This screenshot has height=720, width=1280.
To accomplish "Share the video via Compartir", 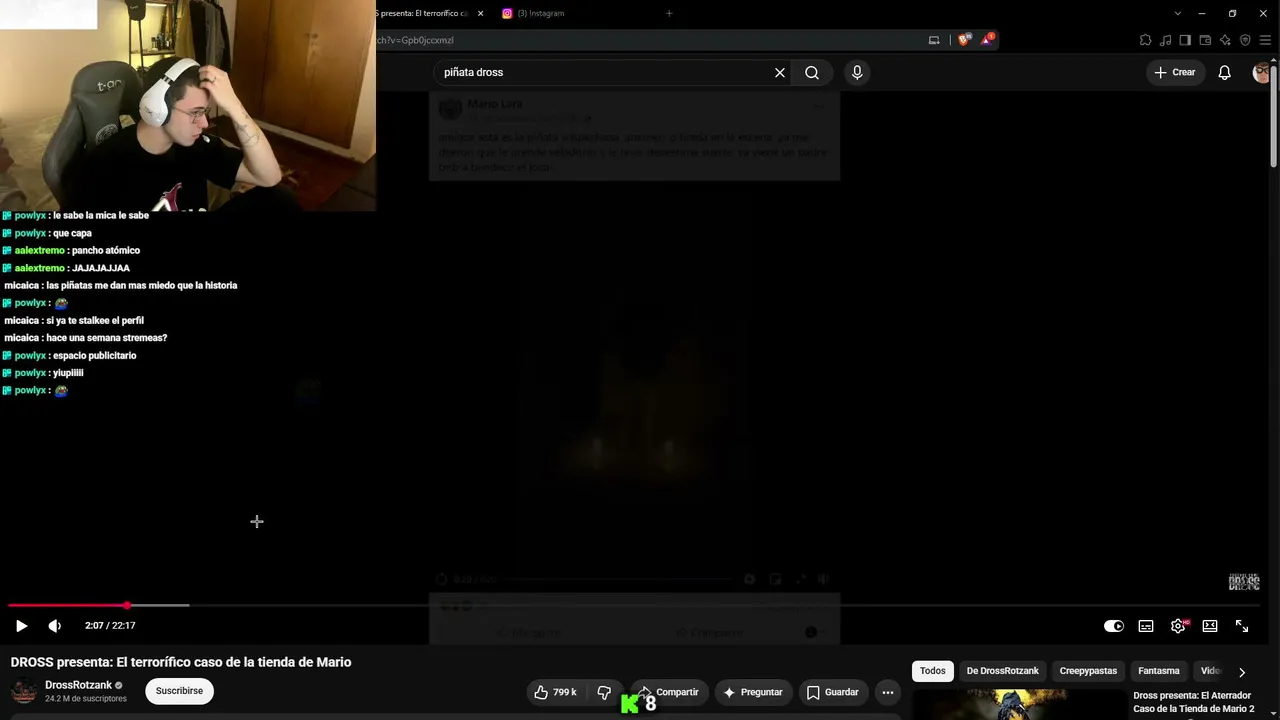I will click(x=668, y=692).
